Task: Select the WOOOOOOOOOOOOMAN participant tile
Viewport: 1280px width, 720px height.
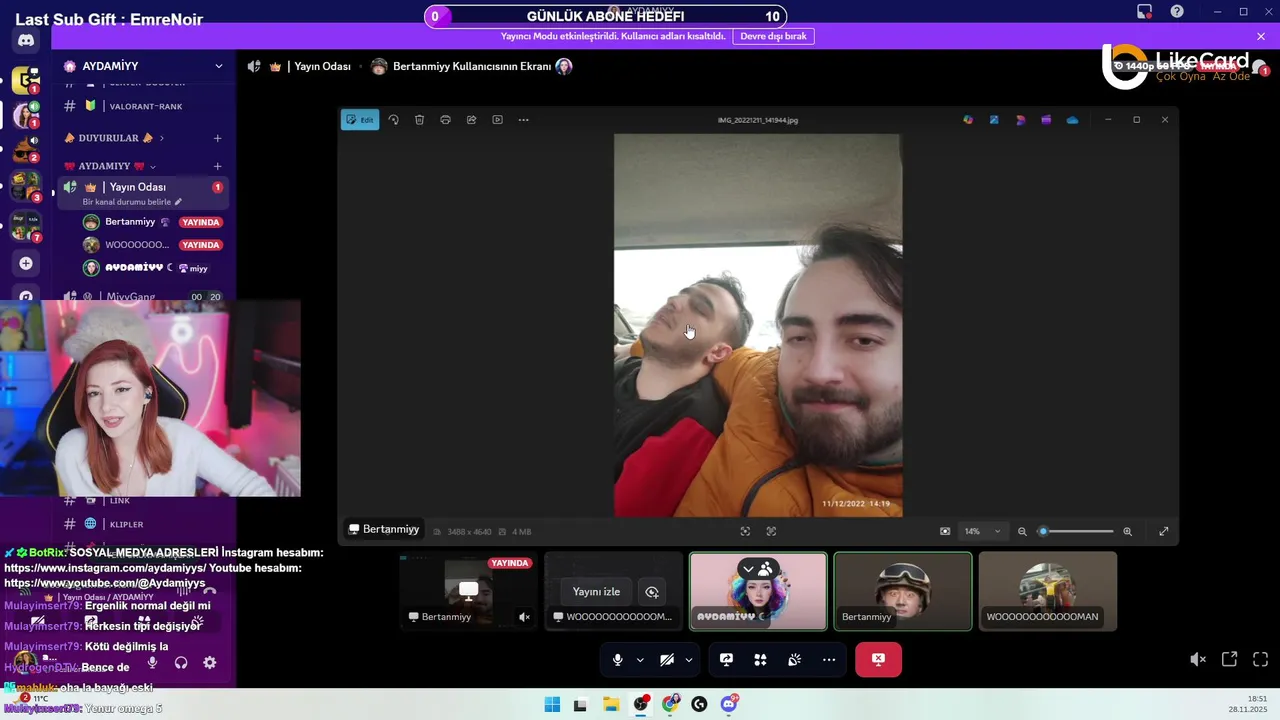Action: click(1047, 591)
